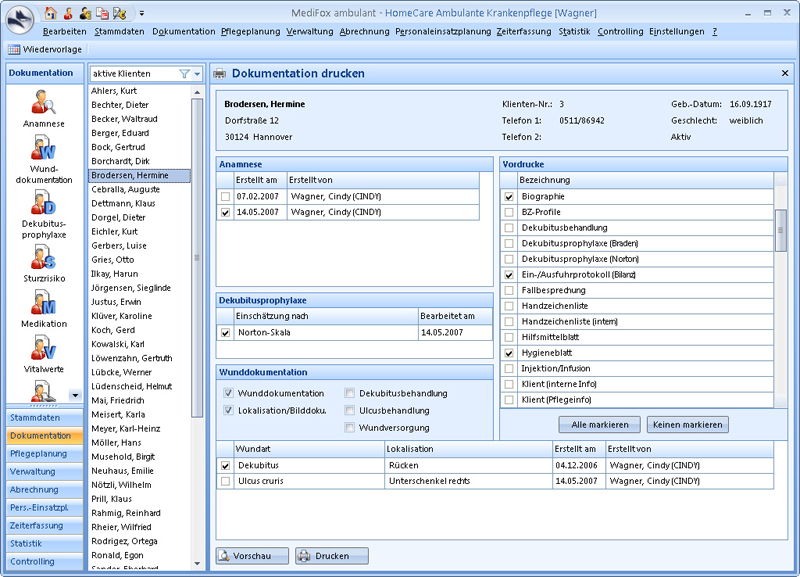
Task: Uncheck the Hygieneblatt Vordrucke checkbox
Action: (509, 353)
